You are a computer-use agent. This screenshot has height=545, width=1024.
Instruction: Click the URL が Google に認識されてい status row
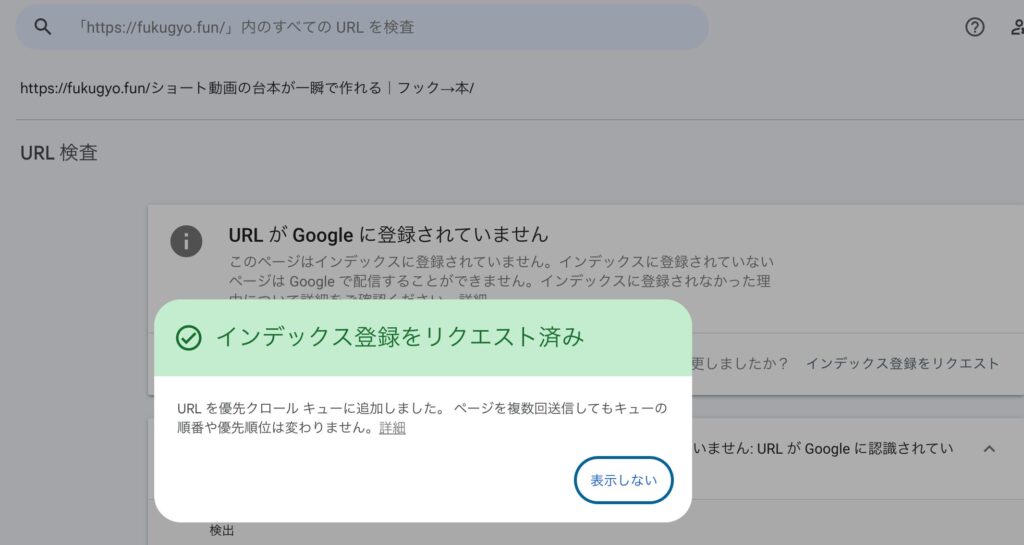(820, 449)
